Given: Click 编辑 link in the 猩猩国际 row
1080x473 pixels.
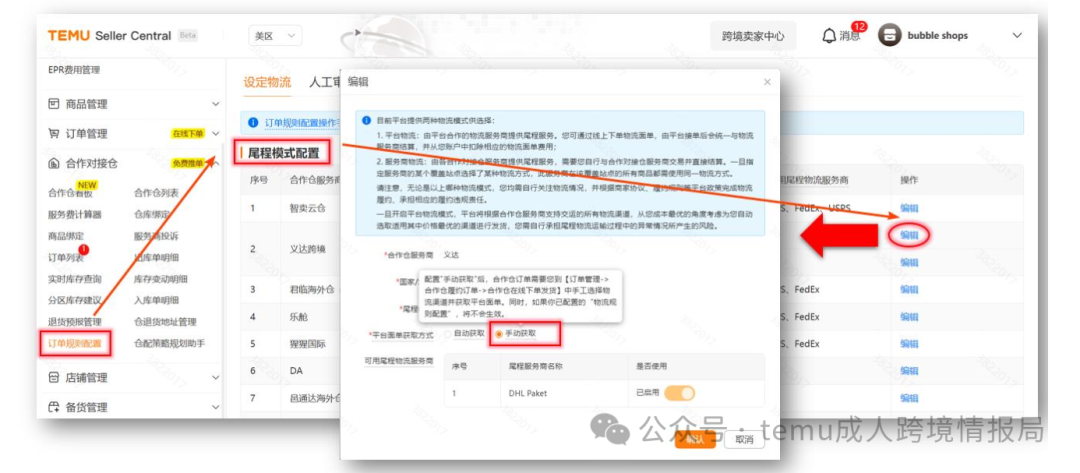Looking at the screenshot, I should point(909,344).
